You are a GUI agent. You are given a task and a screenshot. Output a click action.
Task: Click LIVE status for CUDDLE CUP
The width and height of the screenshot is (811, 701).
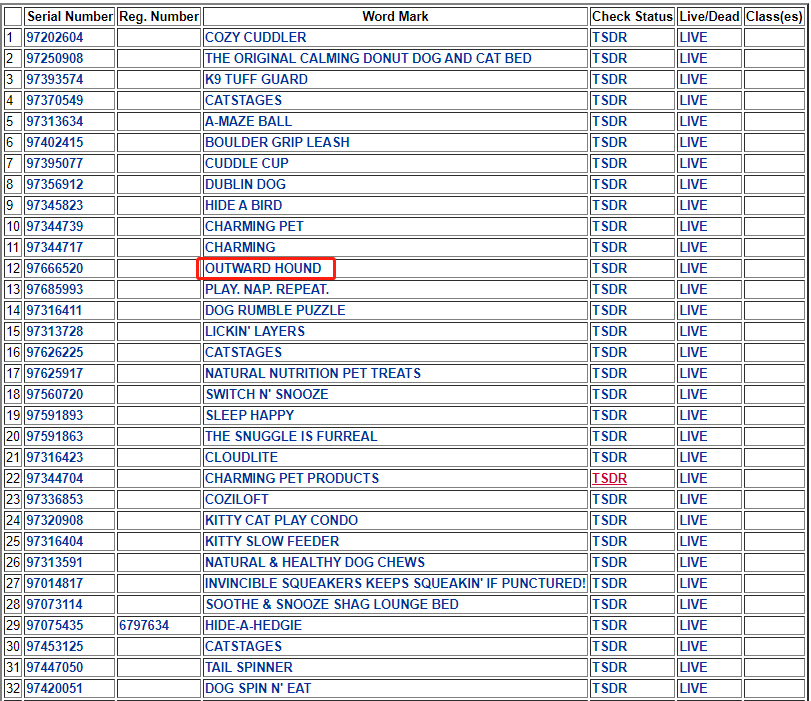pyautogui.click(x=693, y=163)
